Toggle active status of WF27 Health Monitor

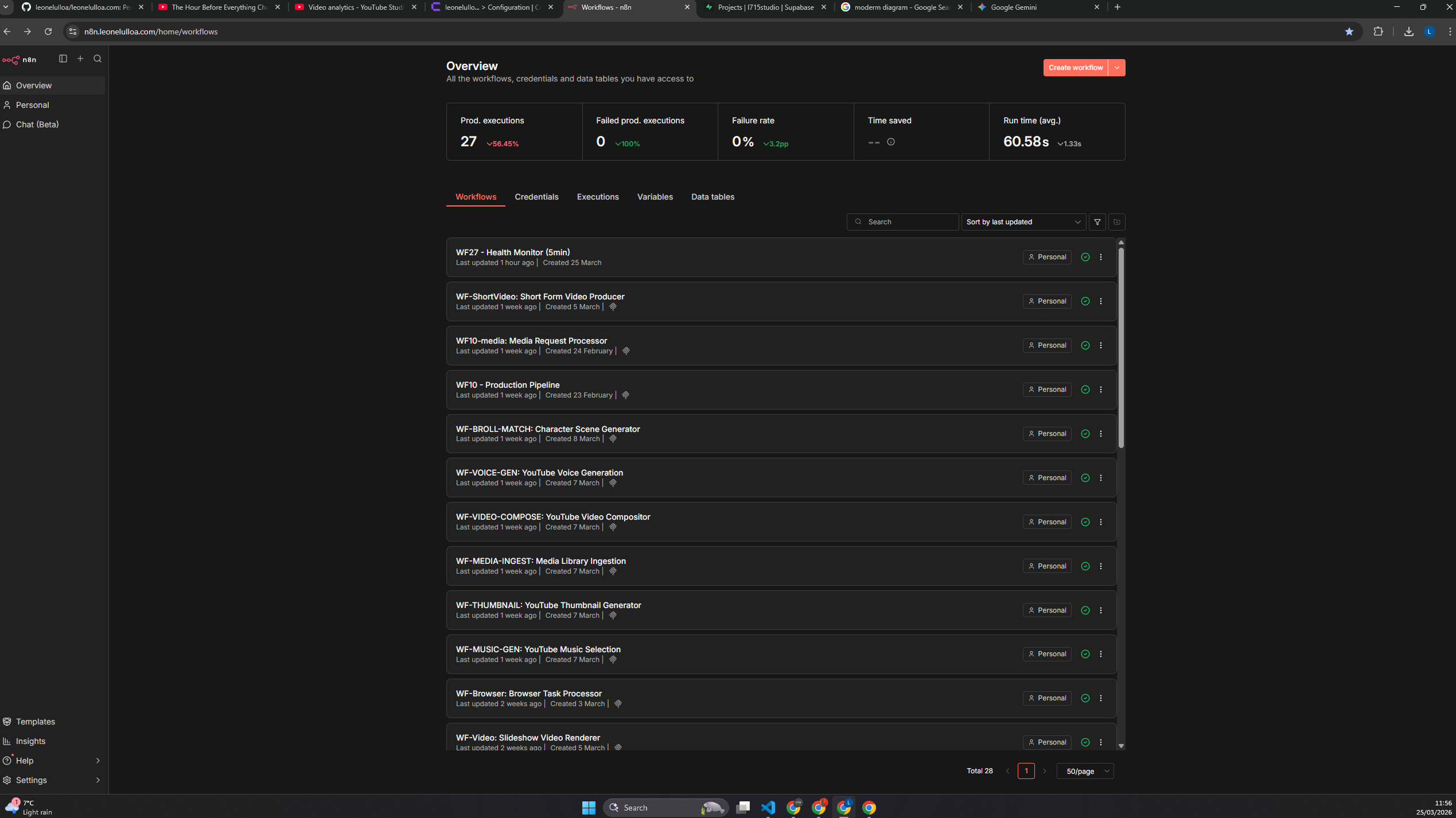coord(1085,257)
